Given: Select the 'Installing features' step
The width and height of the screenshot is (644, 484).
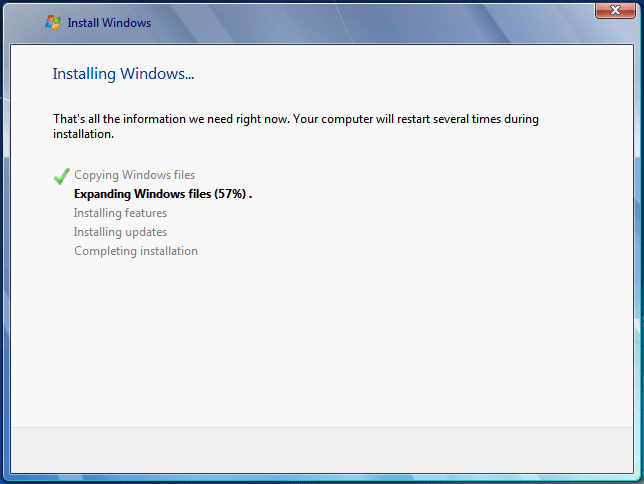Looking at the screenshot, I should [120, 213].
